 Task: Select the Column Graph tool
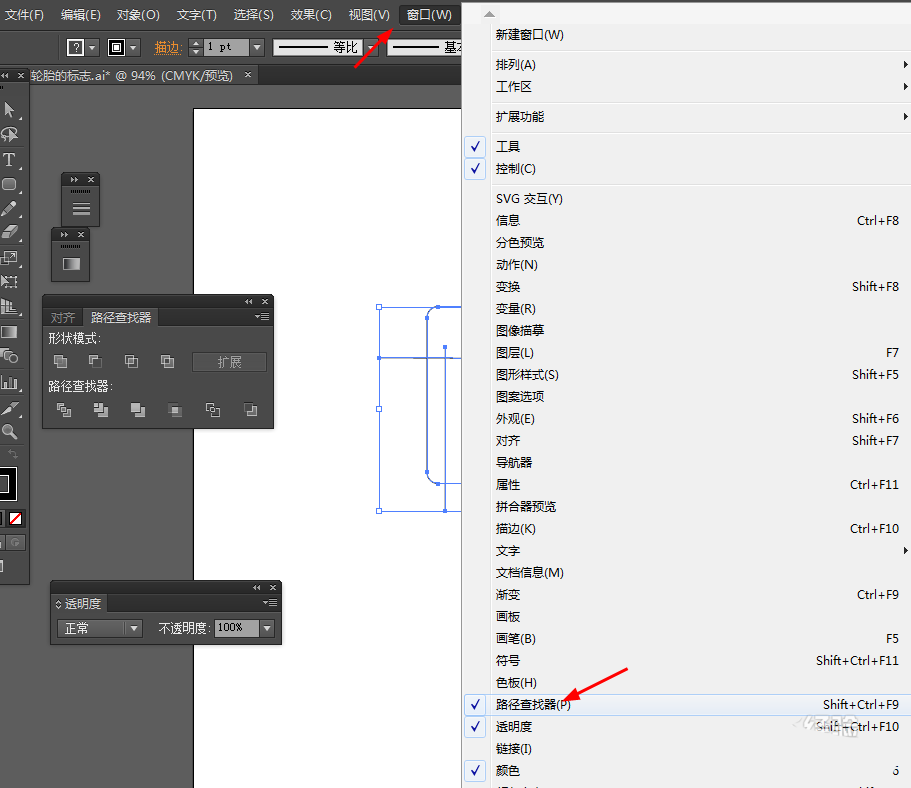[9, 382]
